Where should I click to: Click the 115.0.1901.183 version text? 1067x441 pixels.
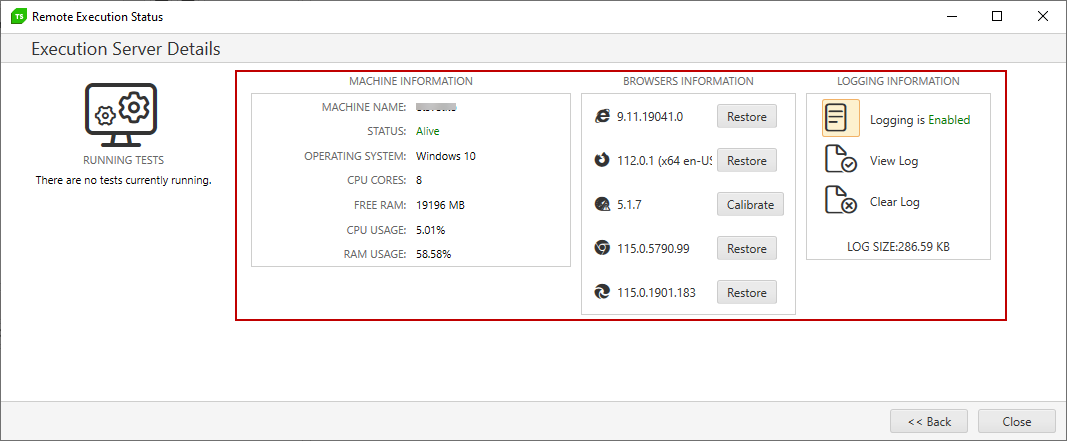coord(656,293)
